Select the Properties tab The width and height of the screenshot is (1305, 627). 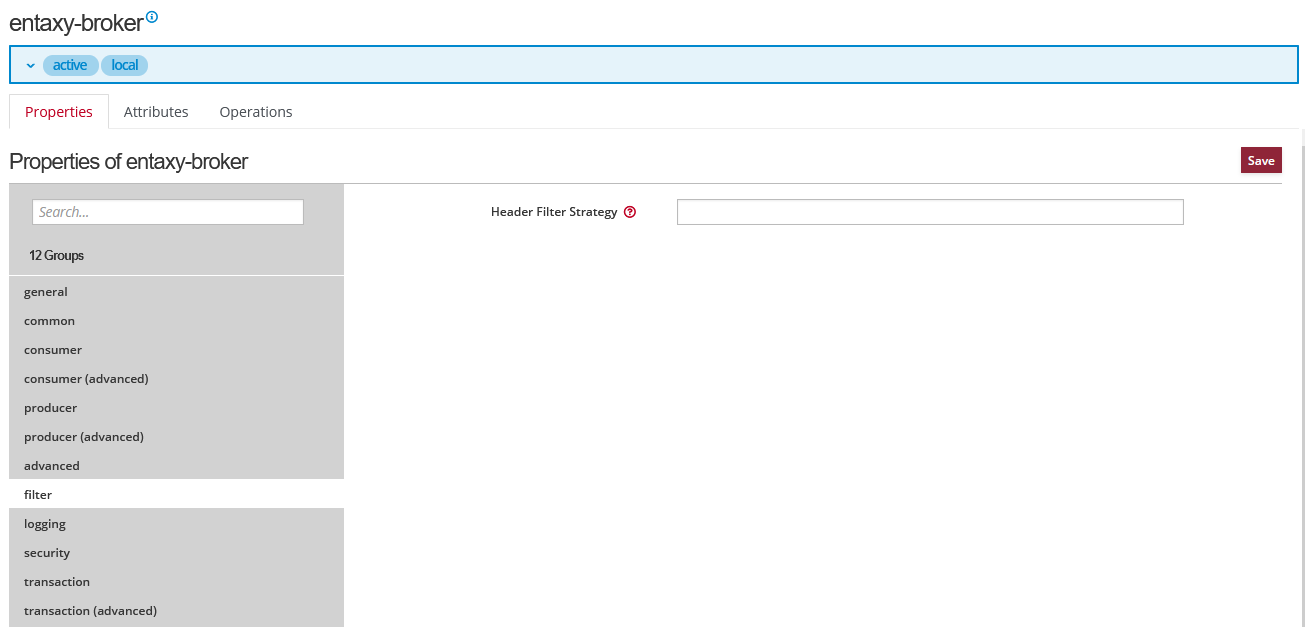coord(59,112)
